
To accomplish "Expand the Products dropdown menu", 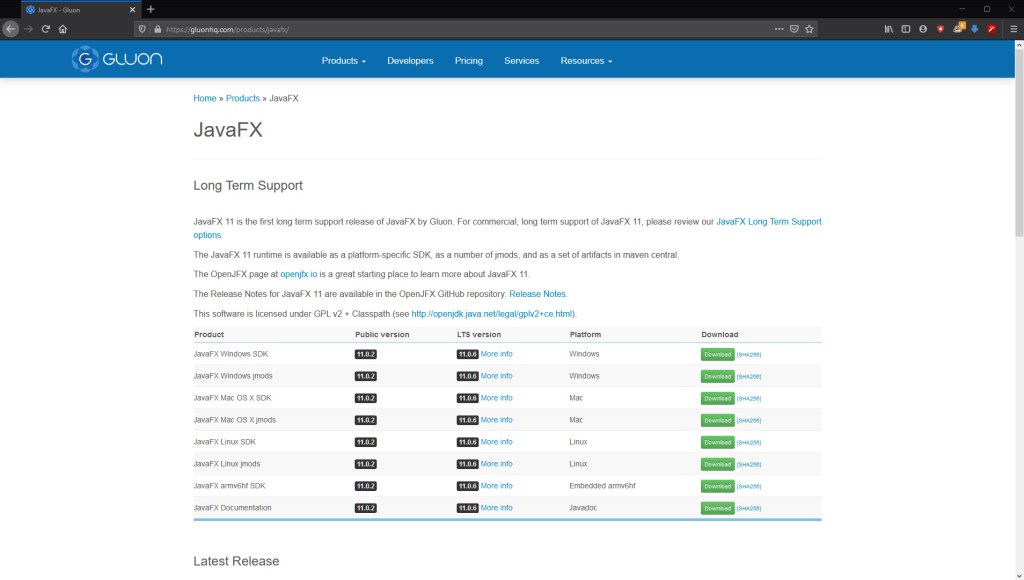I will (x=343, y=61).
